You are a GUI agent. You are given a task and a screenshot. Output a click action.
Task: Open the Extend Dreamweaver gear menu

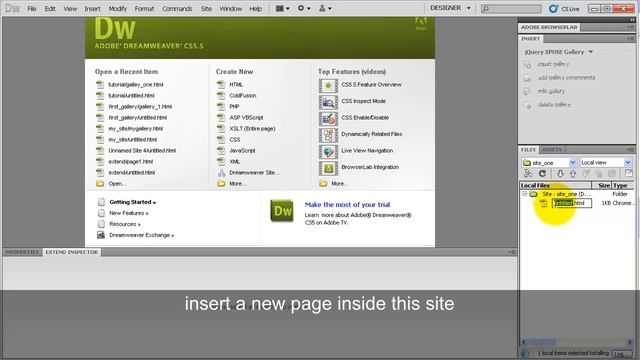(x=304, y=8)
